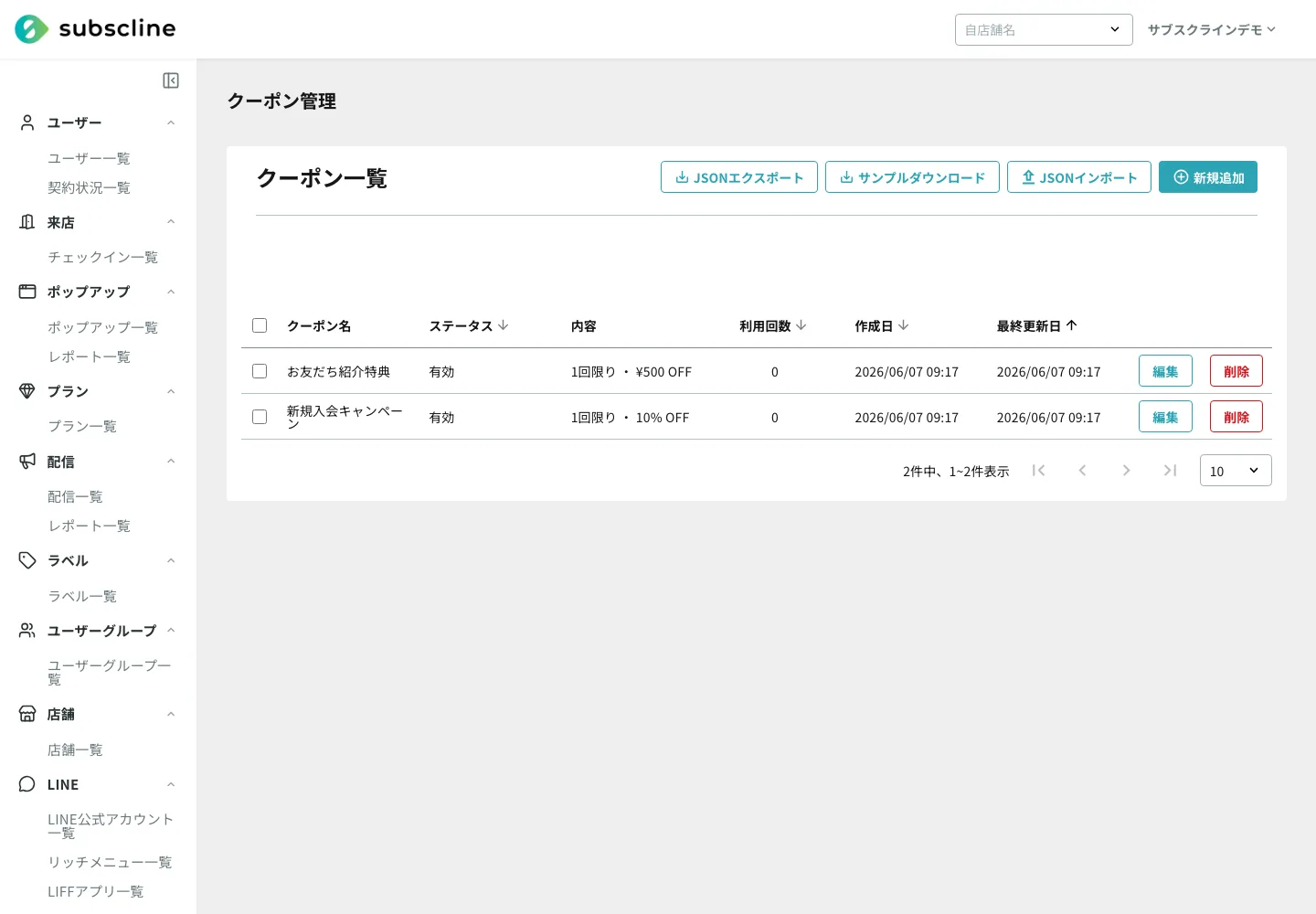Click the 店舗 shop icon
The image size is (1316, 914).
pyautogui.click(x=27, y=714)
